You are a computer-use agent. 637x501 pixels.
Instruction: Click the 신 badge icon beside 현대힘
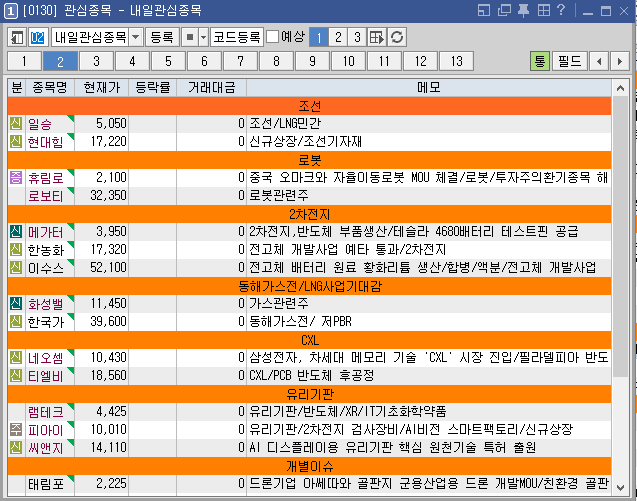click(x=16, y=141)
